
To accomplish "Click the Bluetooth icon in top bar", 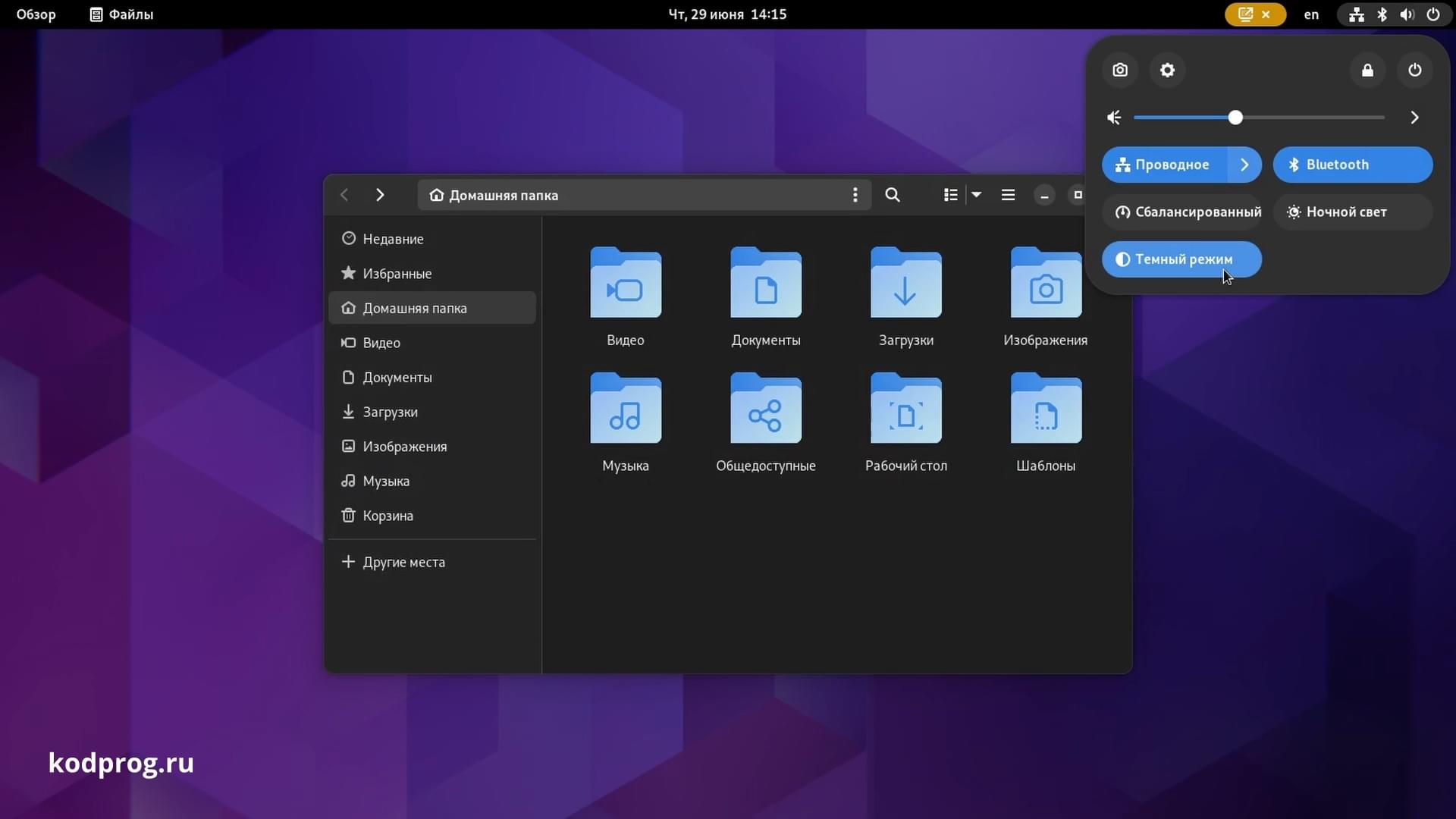I will 1382,14.
